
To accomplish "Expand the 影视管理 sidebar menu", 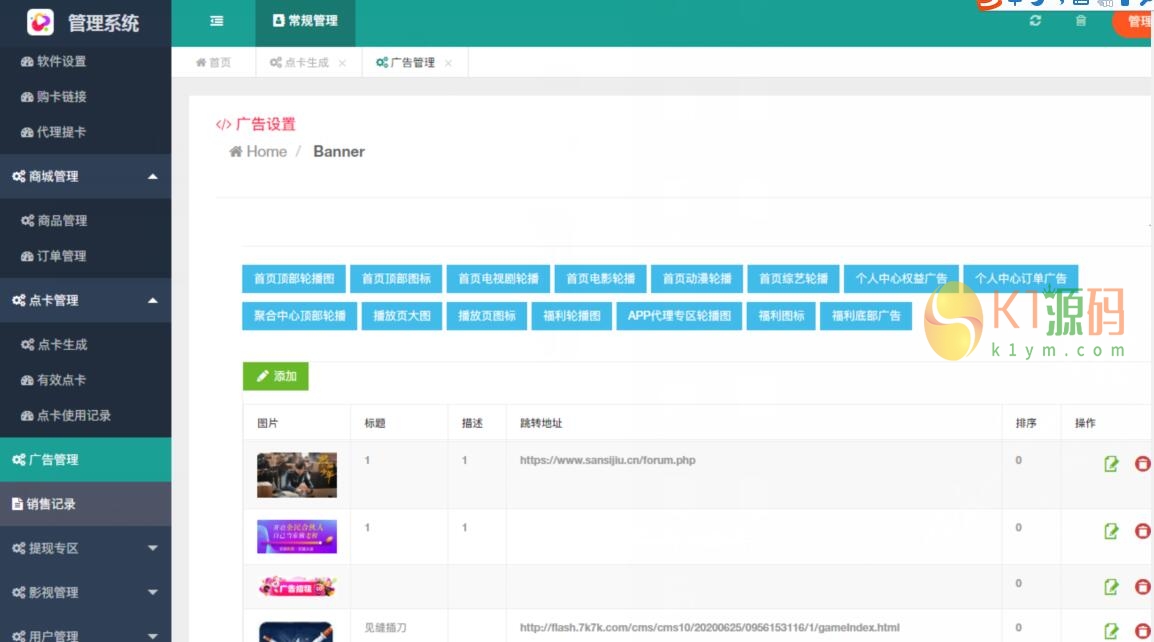I will coord(152,592).
